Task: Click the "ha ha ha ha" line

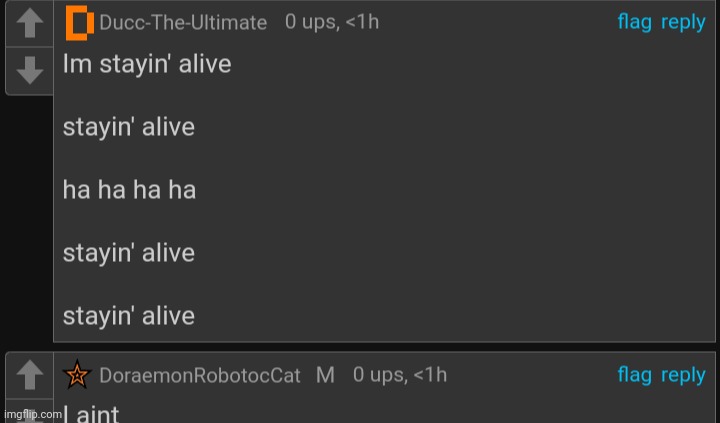Action: point(129,190)
